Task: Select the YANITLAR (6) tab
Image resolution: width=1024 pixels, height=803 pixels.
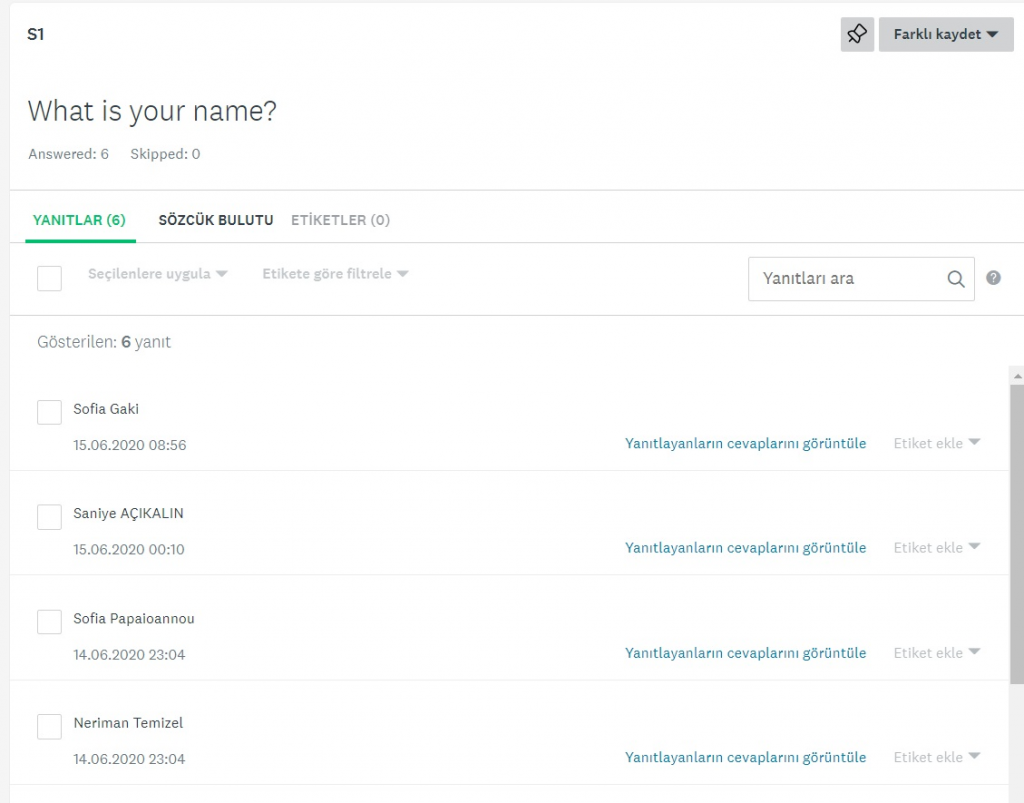Action: (79, 220)
